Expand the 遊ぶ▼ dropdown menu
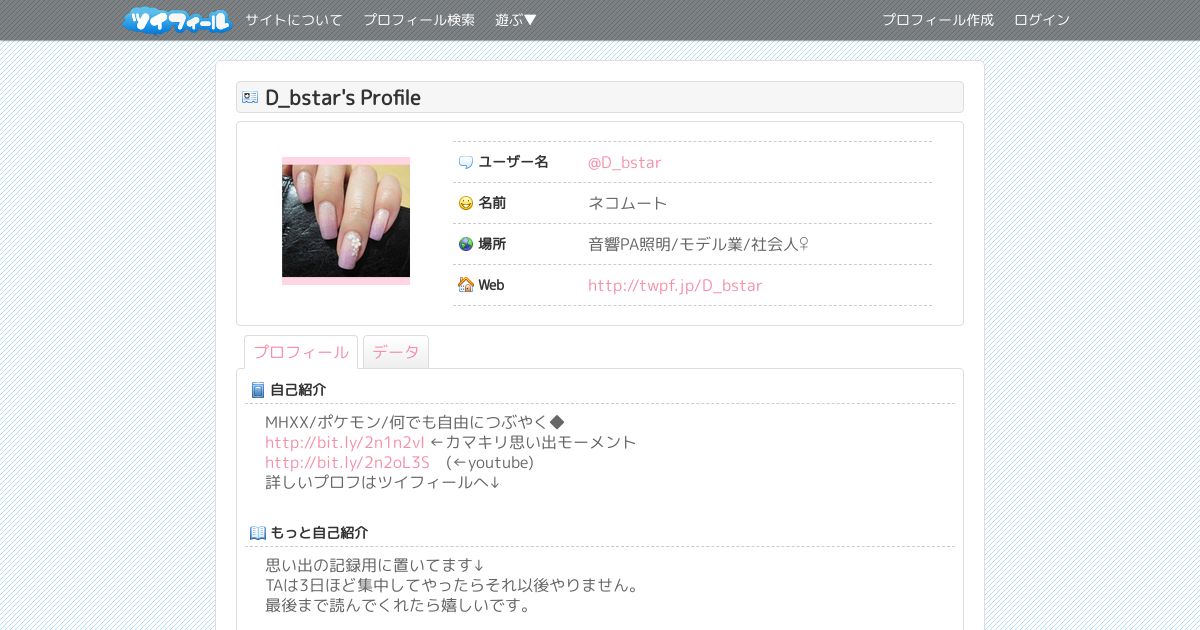This screenshot has height=630, width=1200. pyautogui.click(x=516, y=20)
